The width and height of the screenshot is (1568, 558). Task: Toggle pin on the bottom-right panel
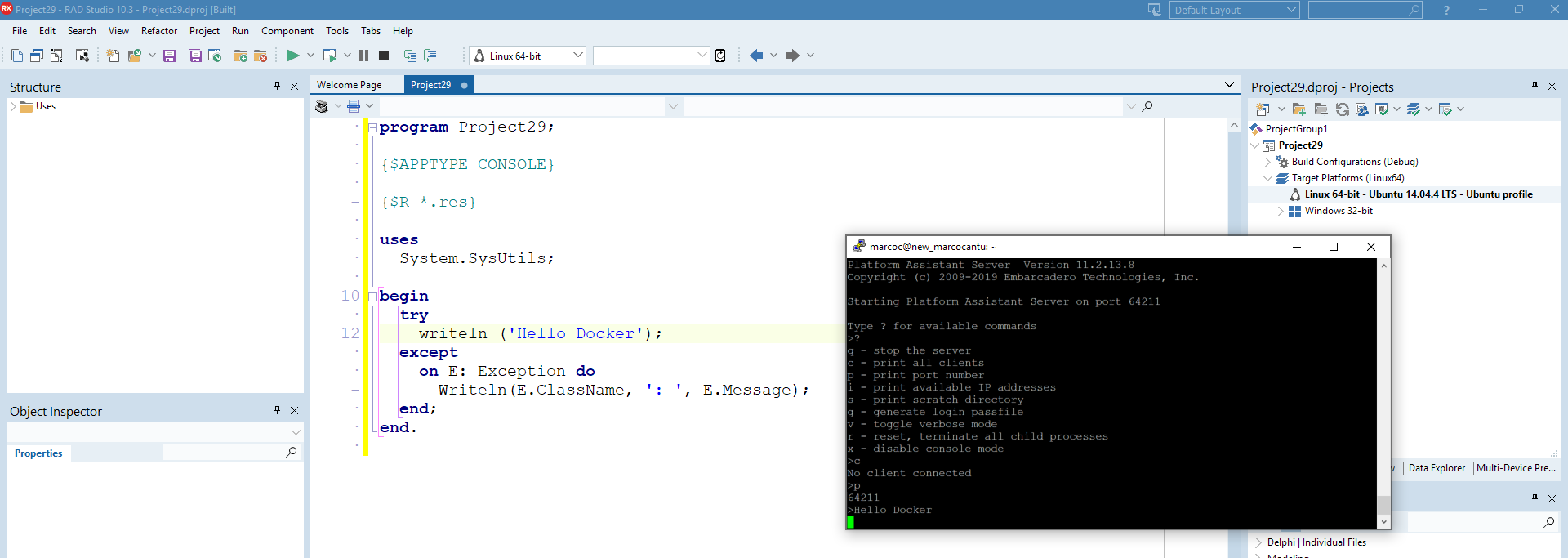(x=1535, y=498)
